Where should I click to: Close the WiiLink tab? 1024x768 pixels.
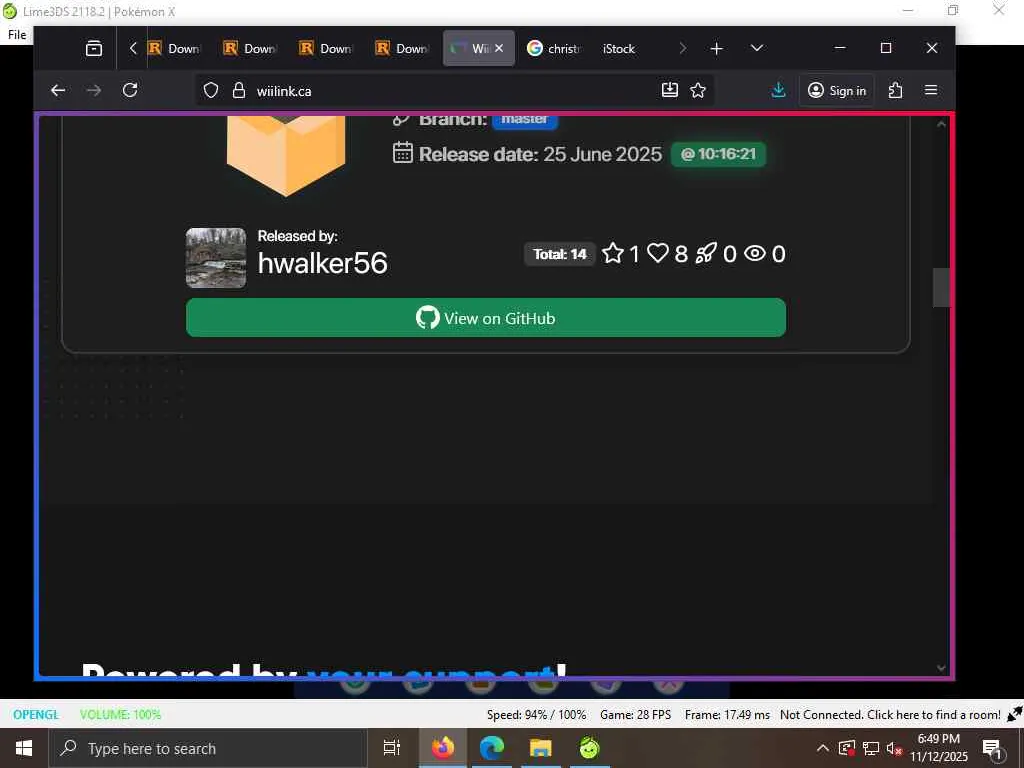pos(499,48)
